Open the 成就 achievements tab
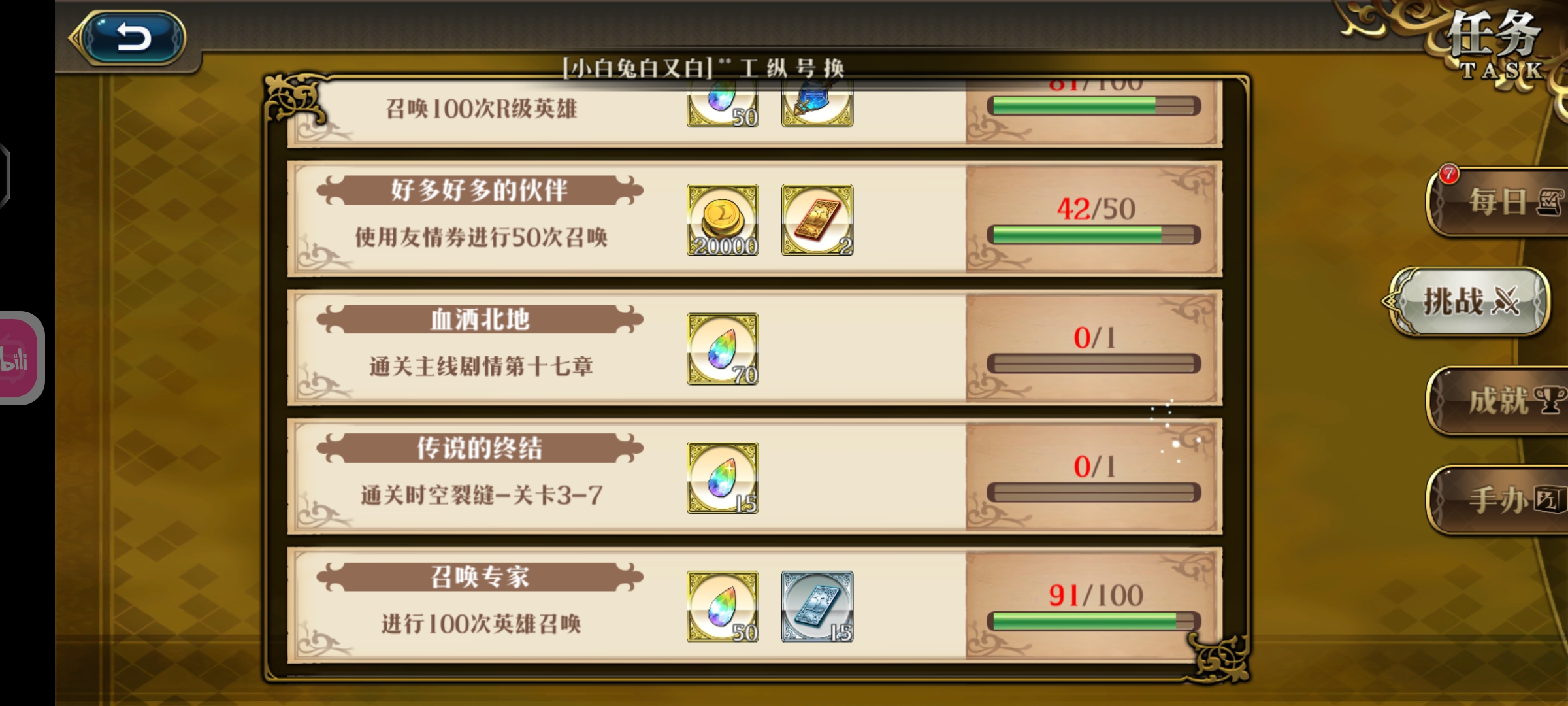Screen dimensions: 1568x706 pyautogui.click(x=1497, y=401)
